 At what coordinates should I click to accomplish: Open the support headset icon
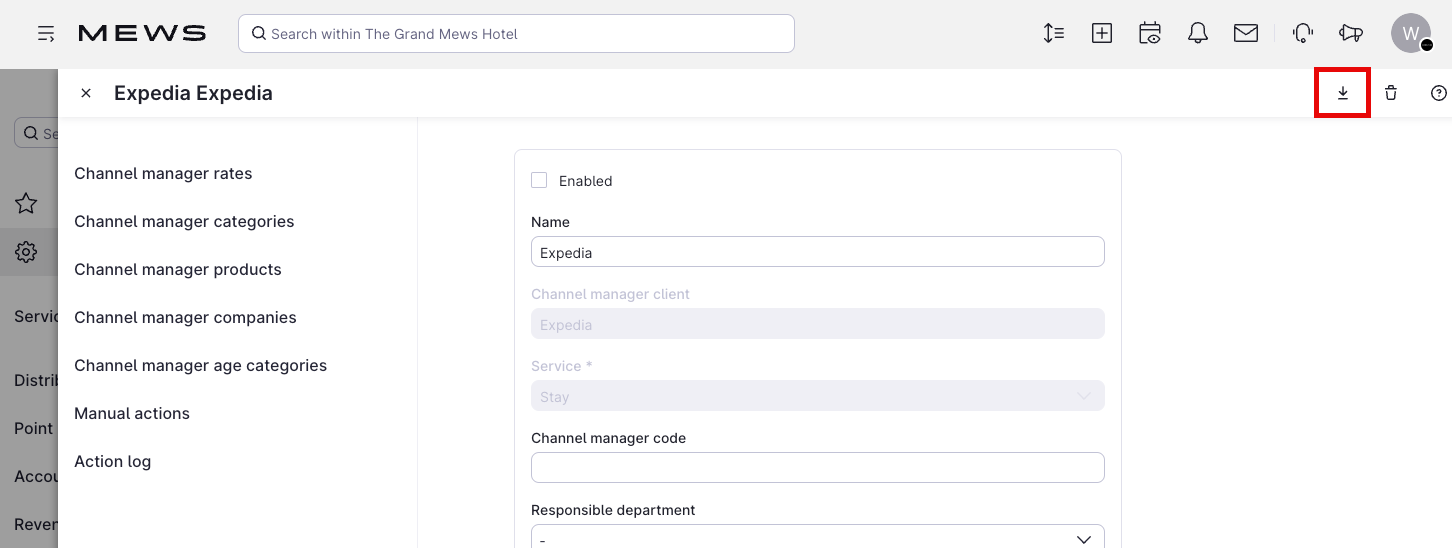tap(1303, 33)
